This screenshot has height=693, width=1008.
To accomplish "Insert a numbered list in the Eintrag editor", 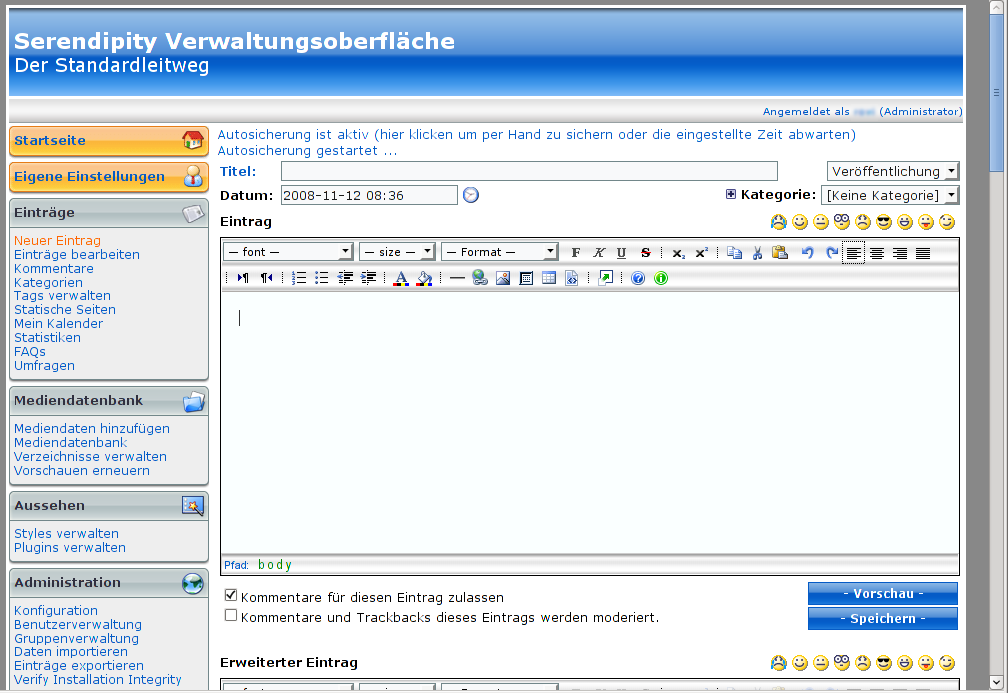I will (x=299, y=278).
